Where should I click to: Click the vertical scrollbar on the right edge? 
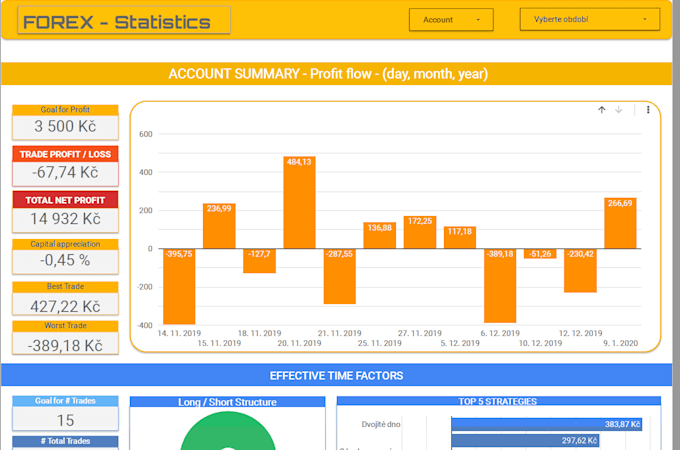tap(676, 225)
